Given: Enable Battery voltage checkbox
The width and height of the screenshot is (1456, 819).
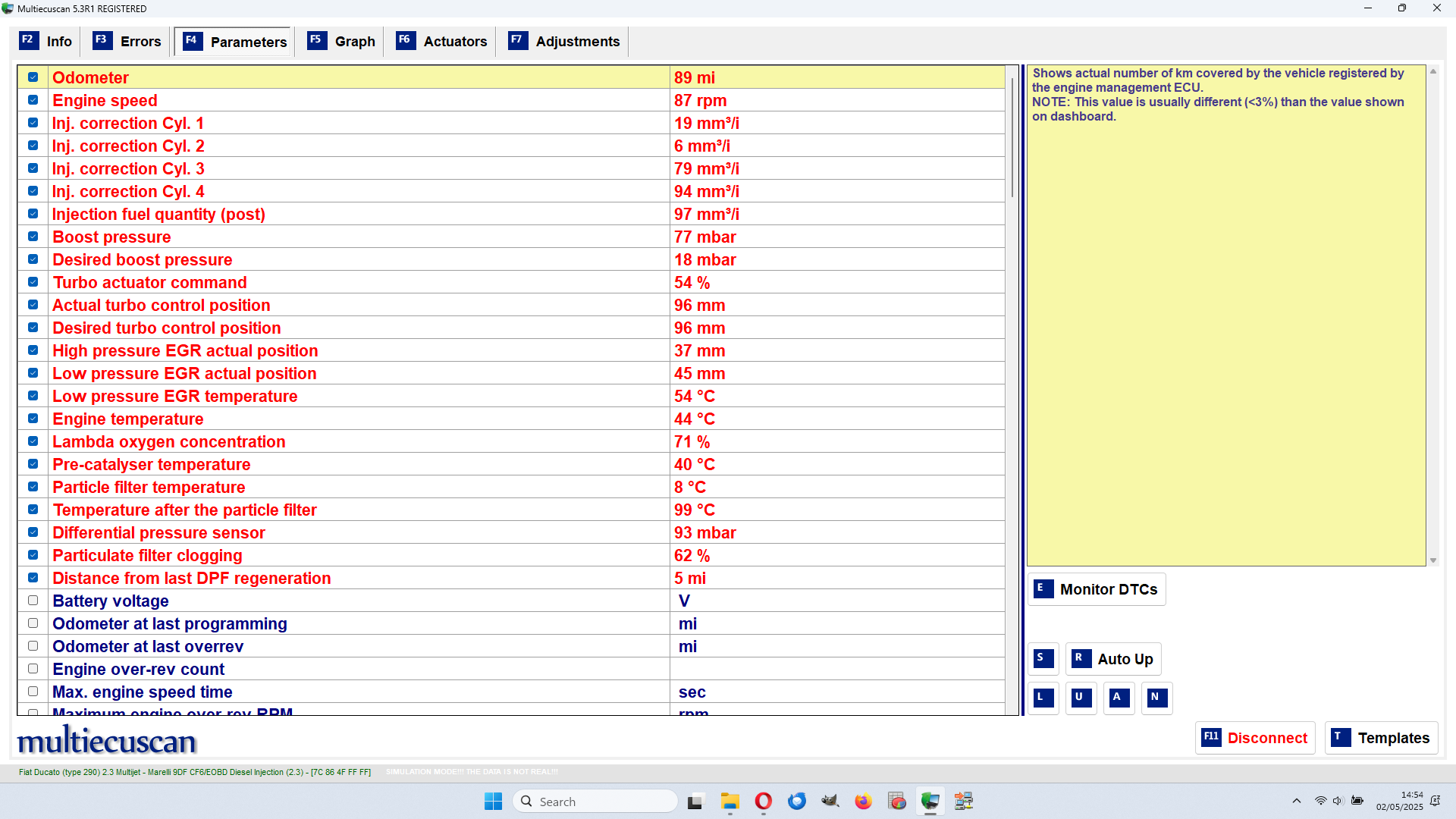Looking at the screenshot, I should (33, 601).
